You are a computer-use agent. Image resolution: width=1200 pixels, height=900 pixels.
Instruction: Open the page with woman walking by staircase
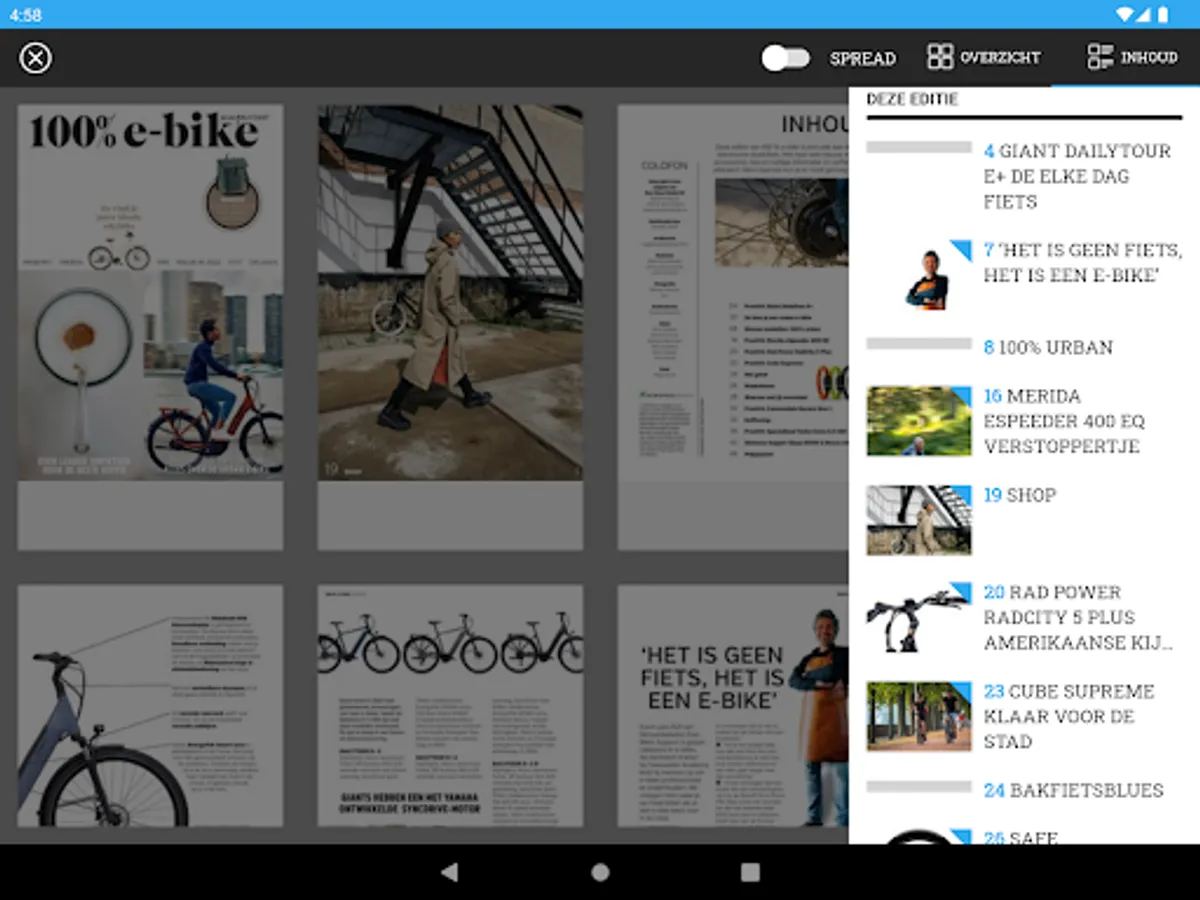[x=450, y=327]
